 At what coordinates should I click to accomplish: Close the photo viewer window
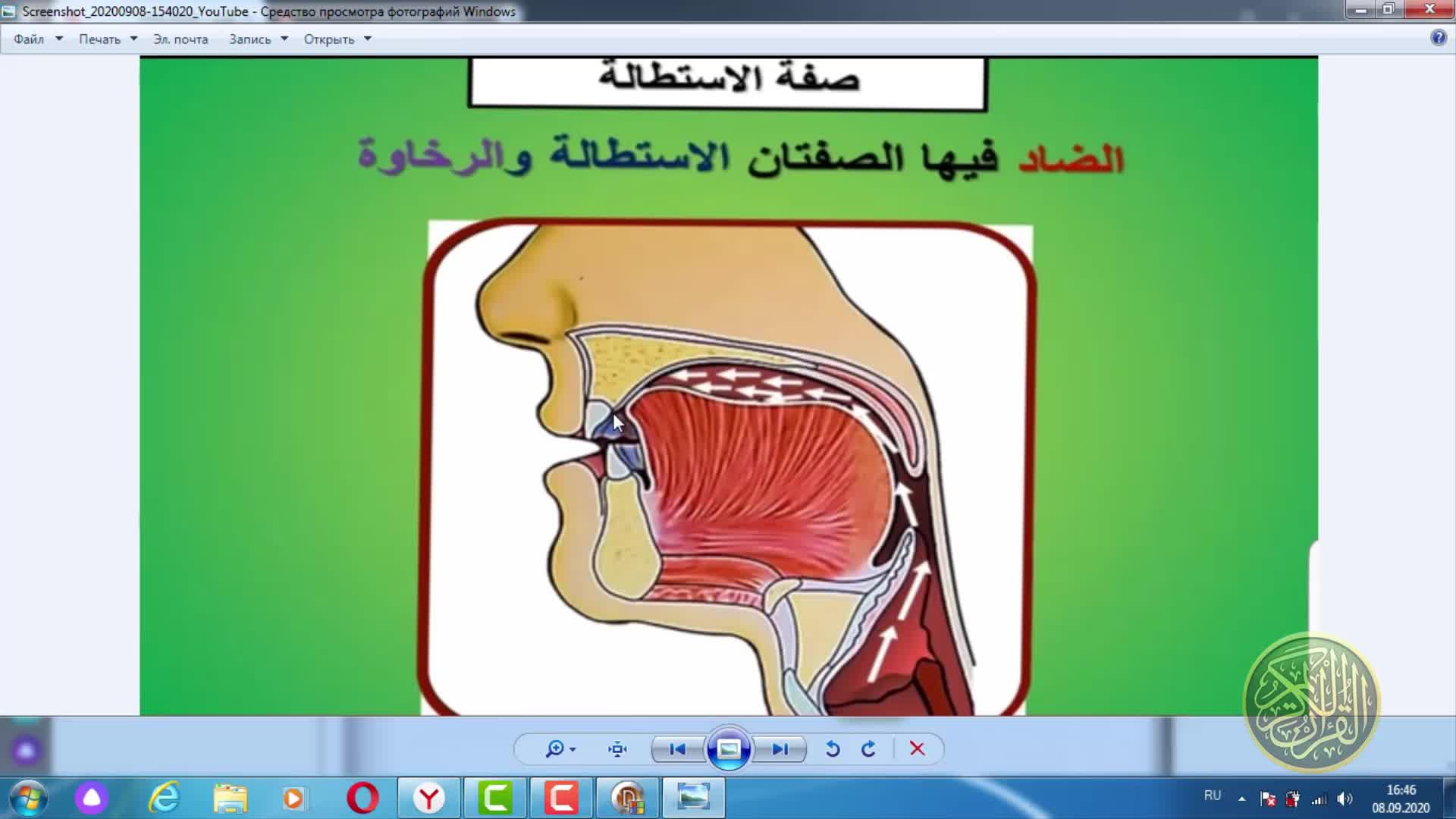pyautogui.click(x=1429, y=10)
